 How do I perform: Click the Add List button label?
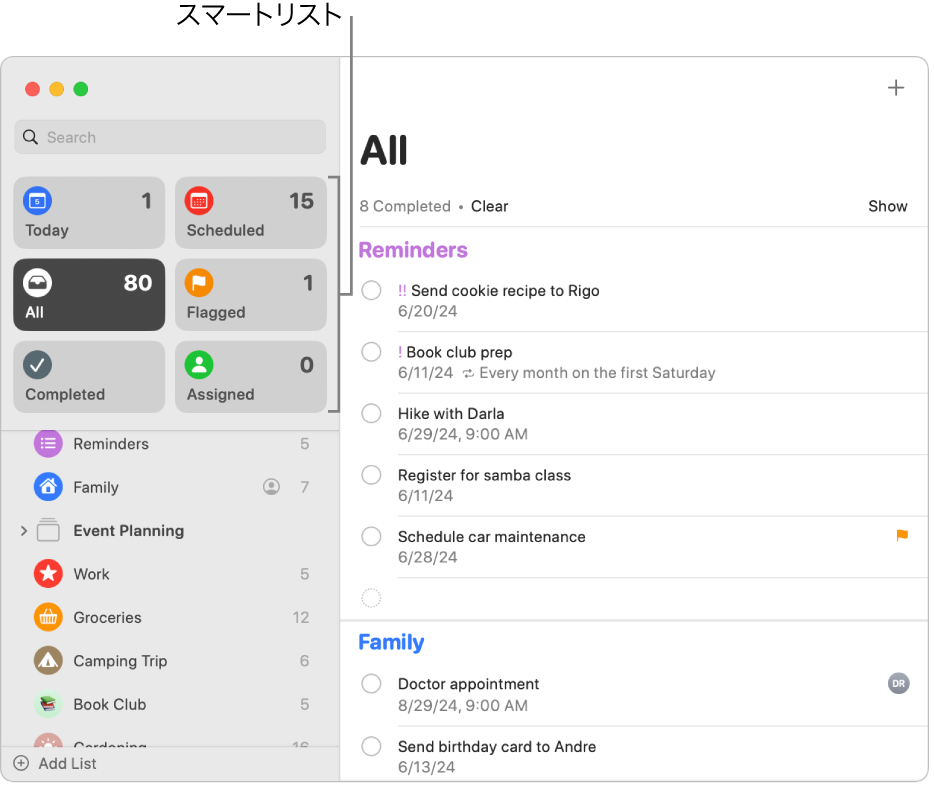click(x=67, y=764)
